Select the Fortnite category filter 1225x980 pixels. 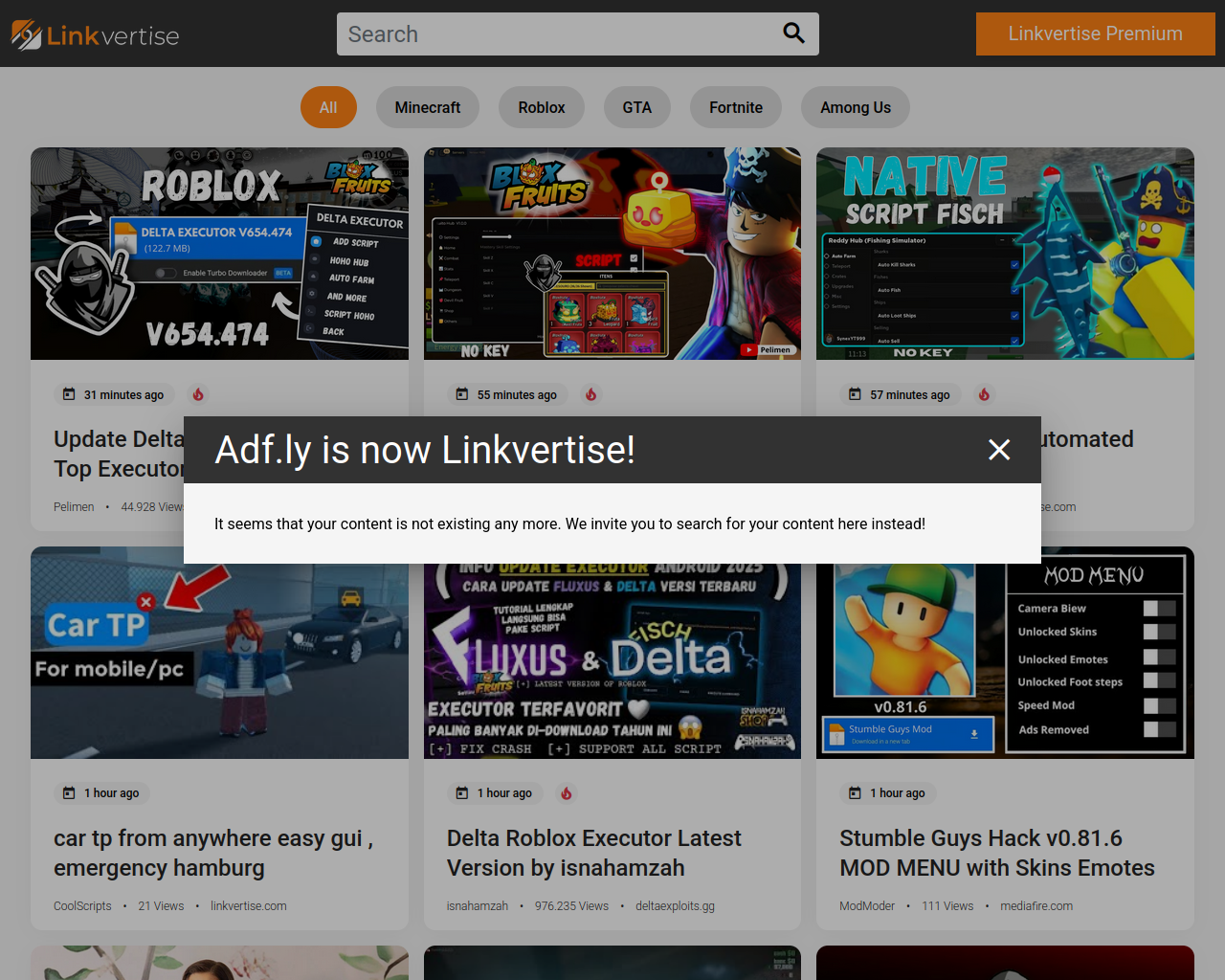[736, 107]
